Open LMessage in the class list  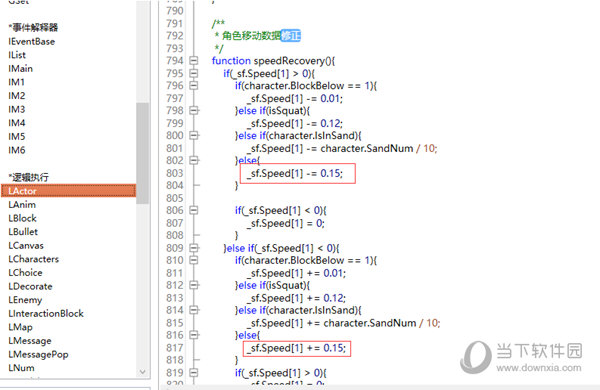(x=30, y=341)
